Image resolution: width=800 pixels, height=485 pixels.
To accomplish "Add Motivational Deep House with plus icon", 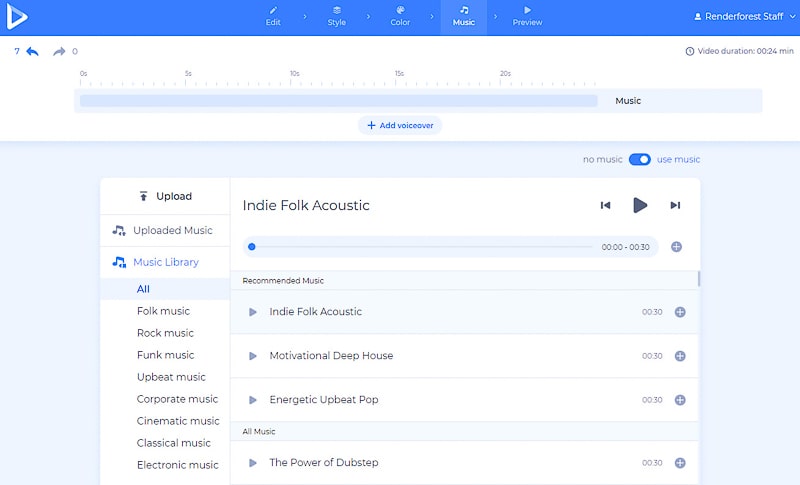I will click(680, 356).
